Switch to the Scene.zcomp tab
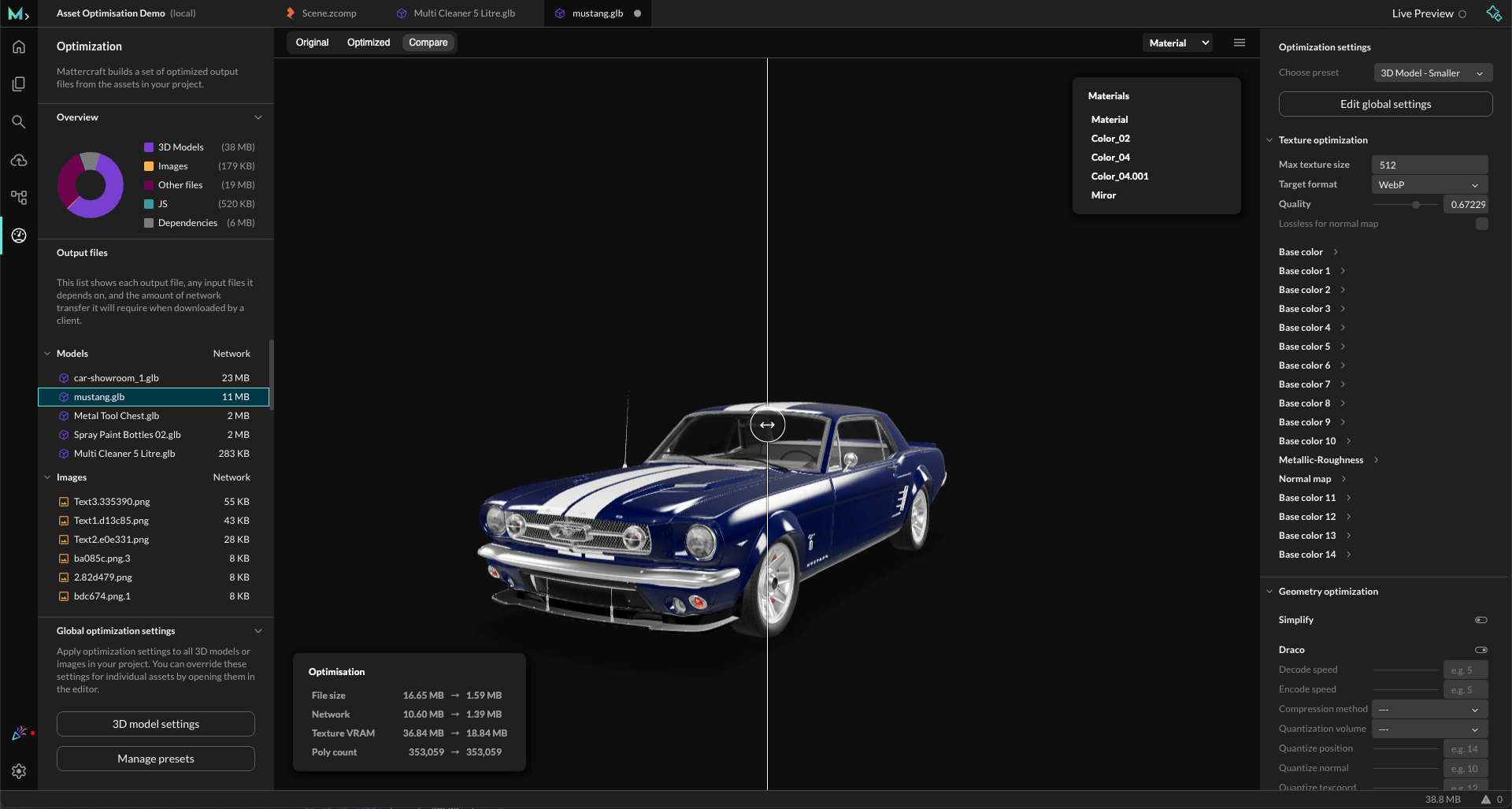The height and width of the screenshot is (809, 1512). 328,13
